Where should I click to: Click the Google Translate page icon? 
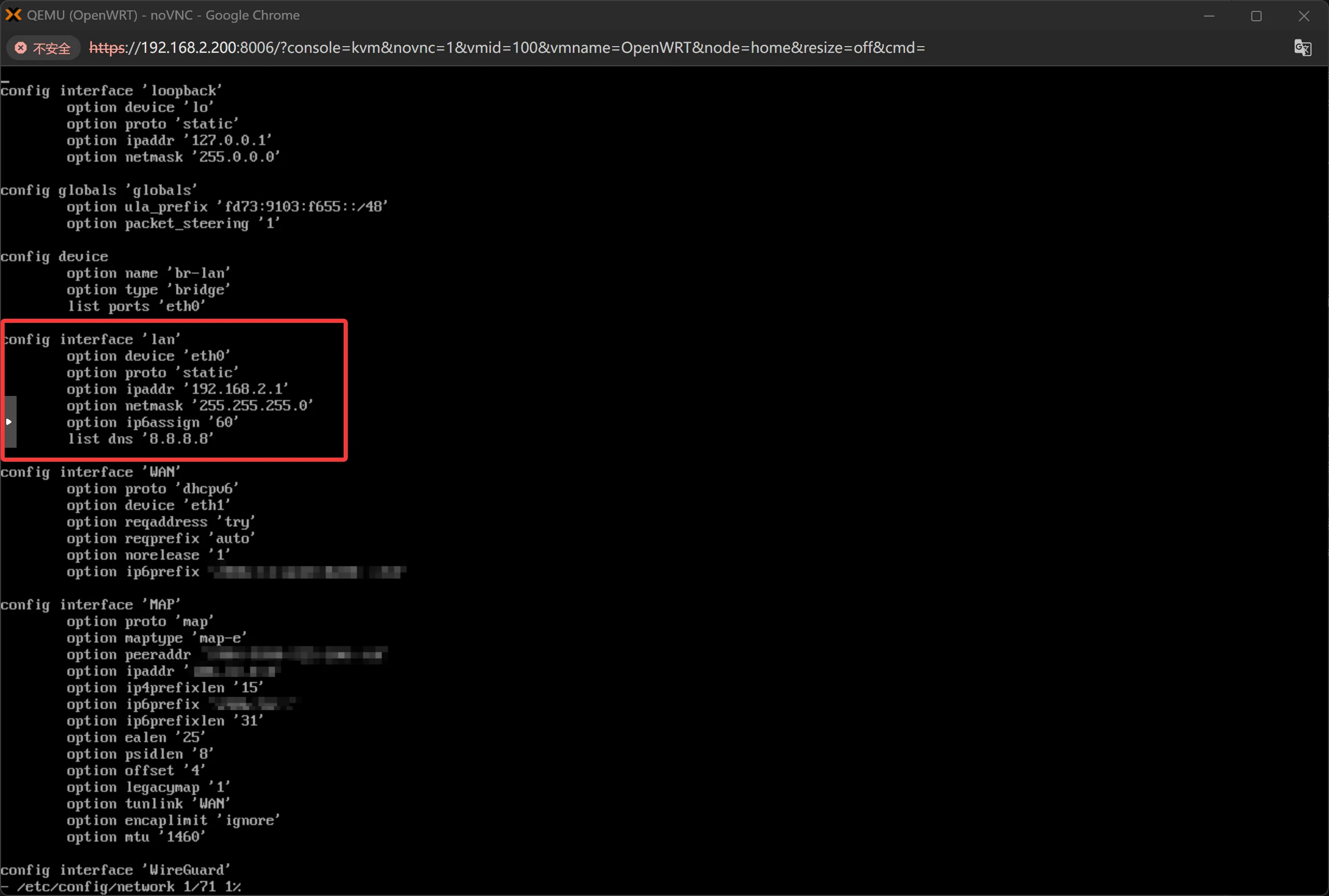pos(1302,48)
